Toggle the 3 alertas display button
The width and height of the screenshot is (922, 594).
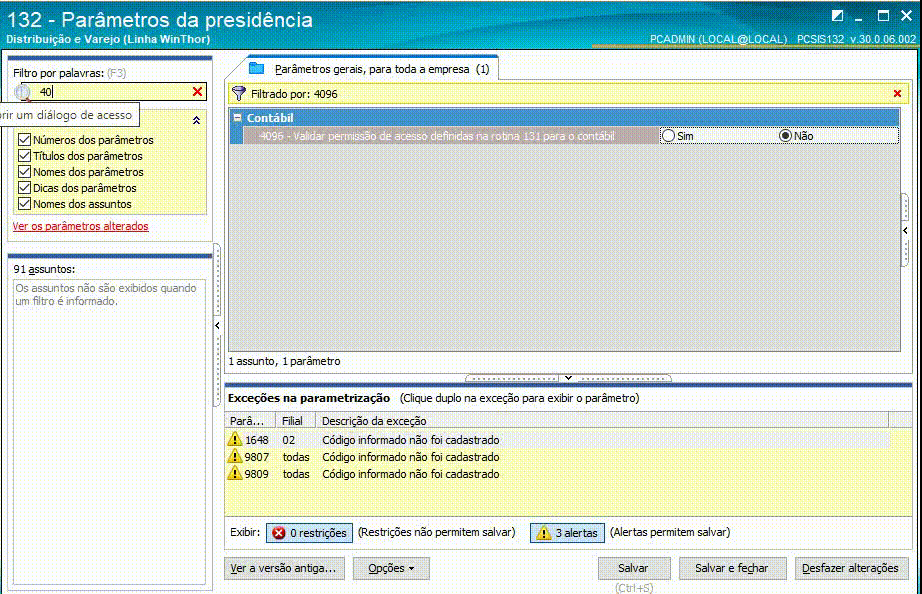(x=567, y=532)
